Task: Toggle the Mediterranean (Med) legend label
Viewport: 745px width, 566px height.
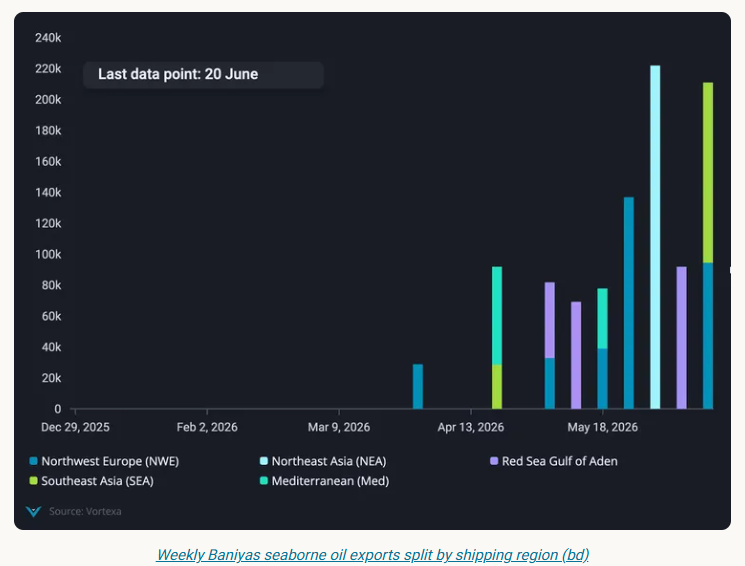Action: click(330, 481)
